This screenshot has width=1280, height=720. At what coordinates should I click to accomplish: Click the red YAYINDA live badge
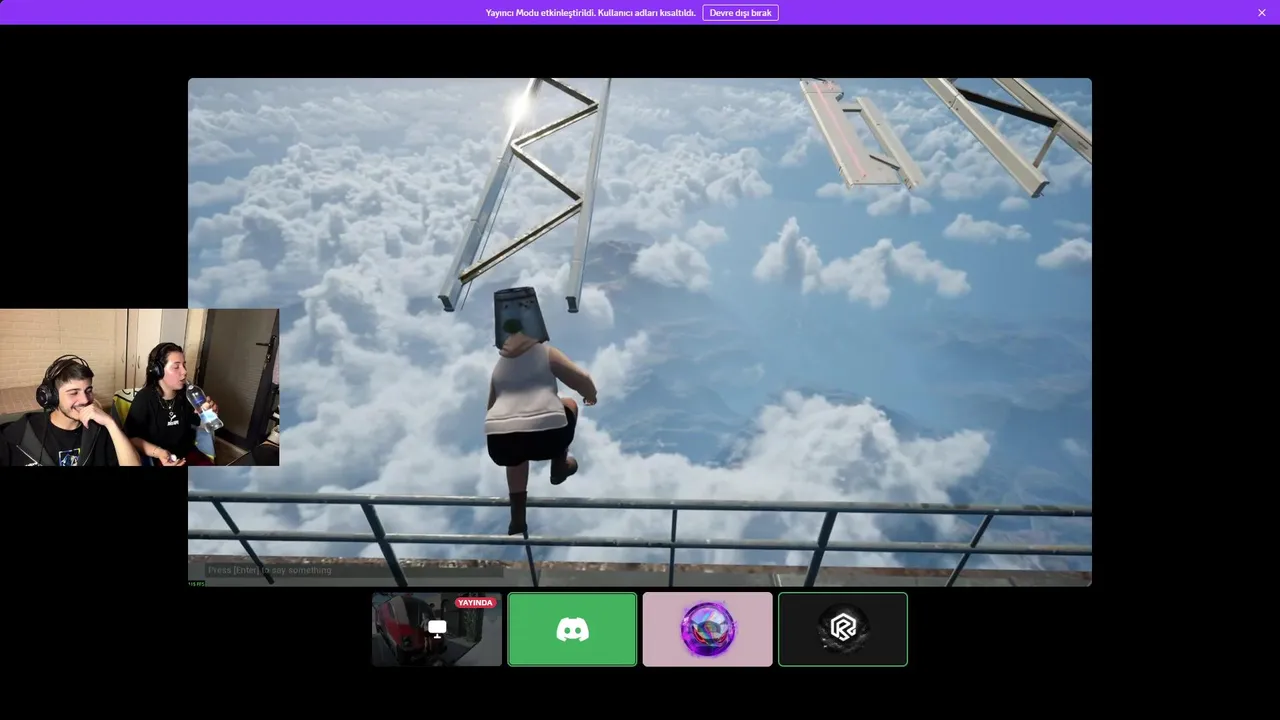[475, 603]
